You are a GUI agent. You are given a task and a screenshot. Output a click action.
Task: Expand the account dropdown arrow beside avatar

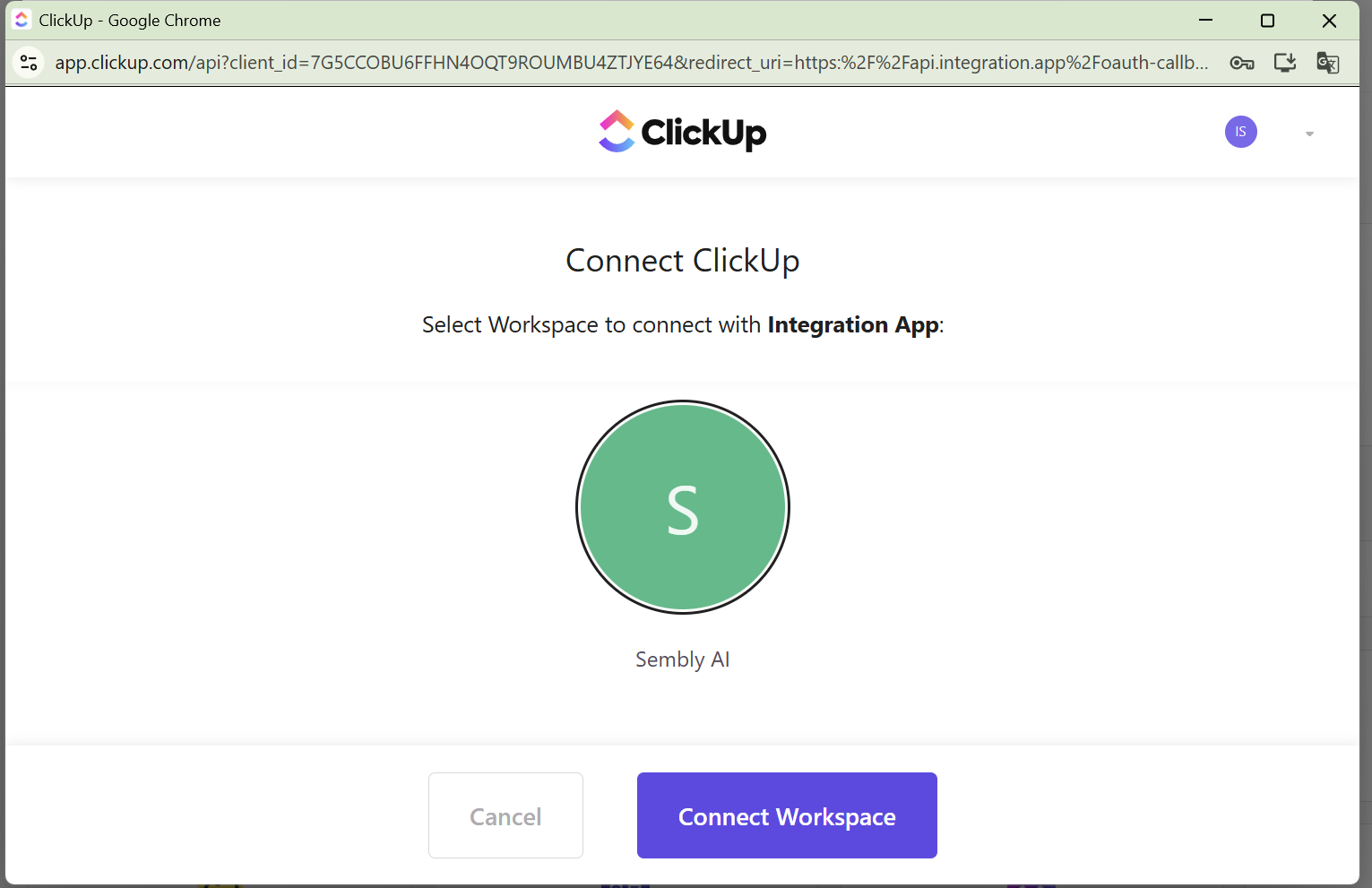(x=1309, y=134)
